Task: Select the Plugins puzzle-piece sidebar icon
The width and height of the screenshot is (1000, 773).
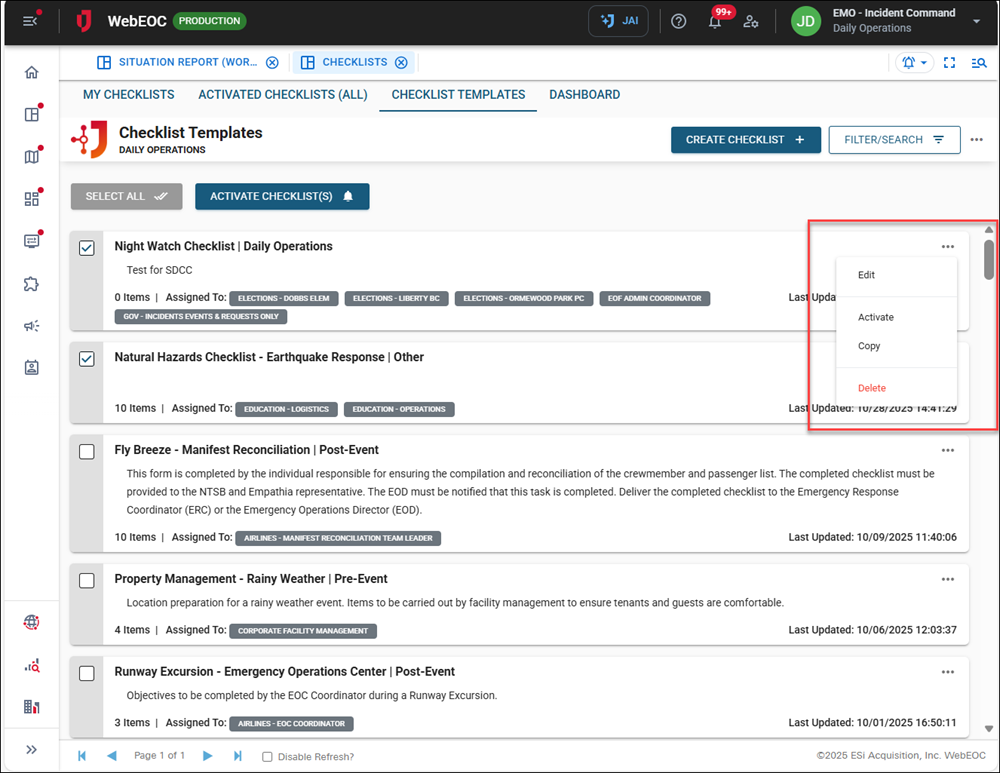Action: (x=31, y=284)
